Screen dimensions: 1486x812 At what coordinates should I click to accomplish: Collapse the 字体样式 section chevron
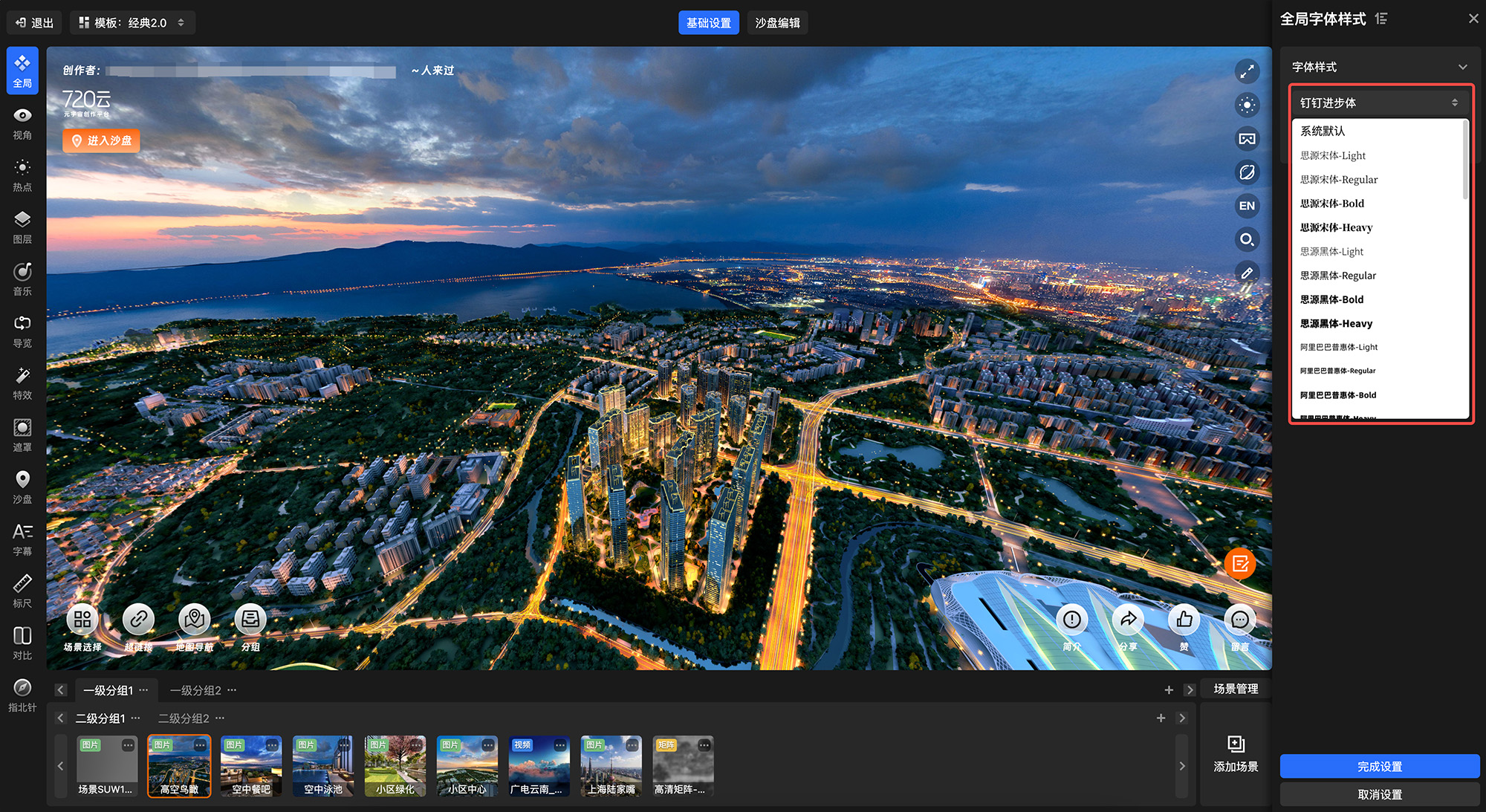(1462, 67)
